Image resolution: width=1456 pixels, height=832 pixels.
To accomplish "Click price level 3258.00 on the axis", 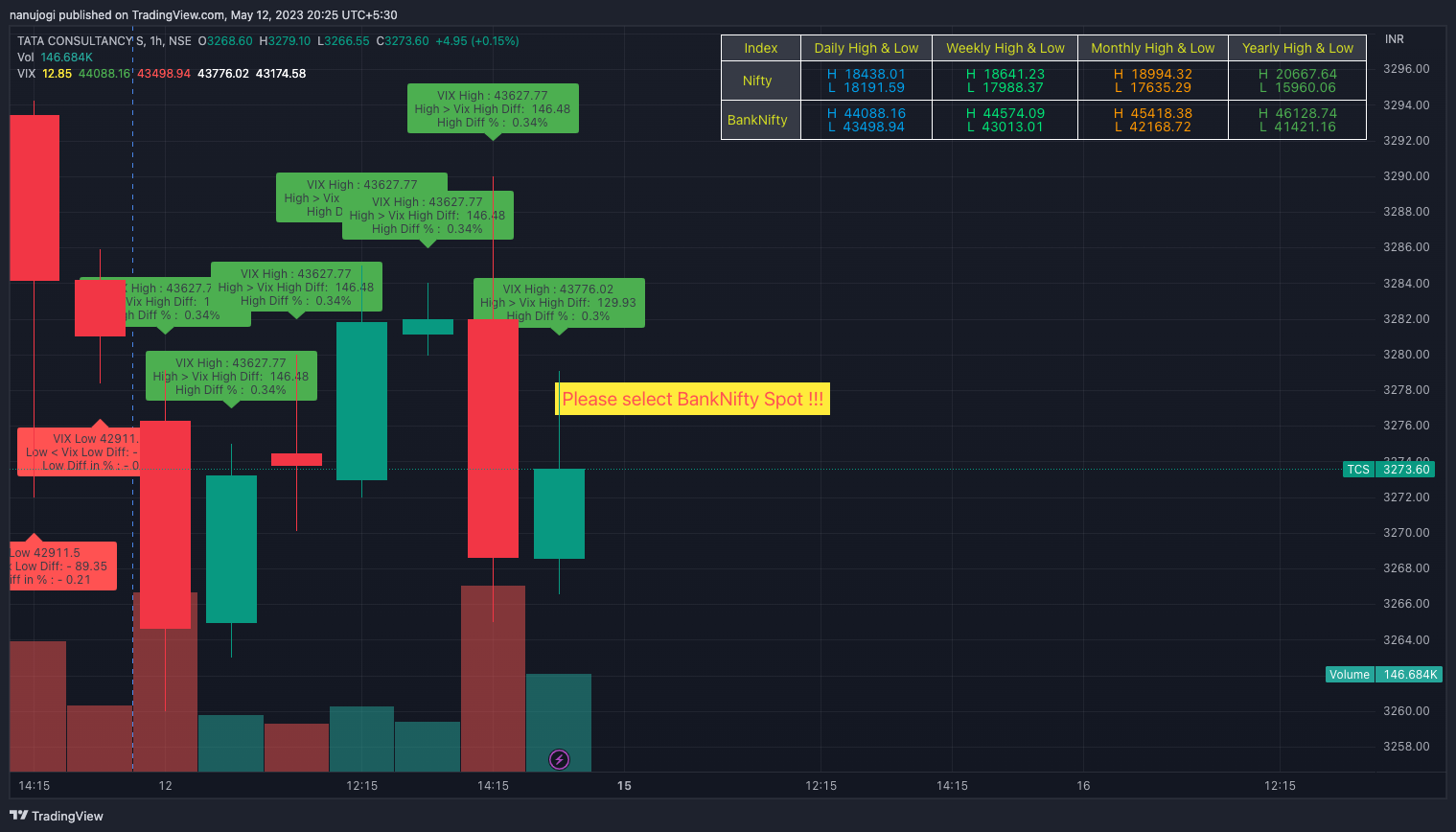I will (x=1406, y=747).
